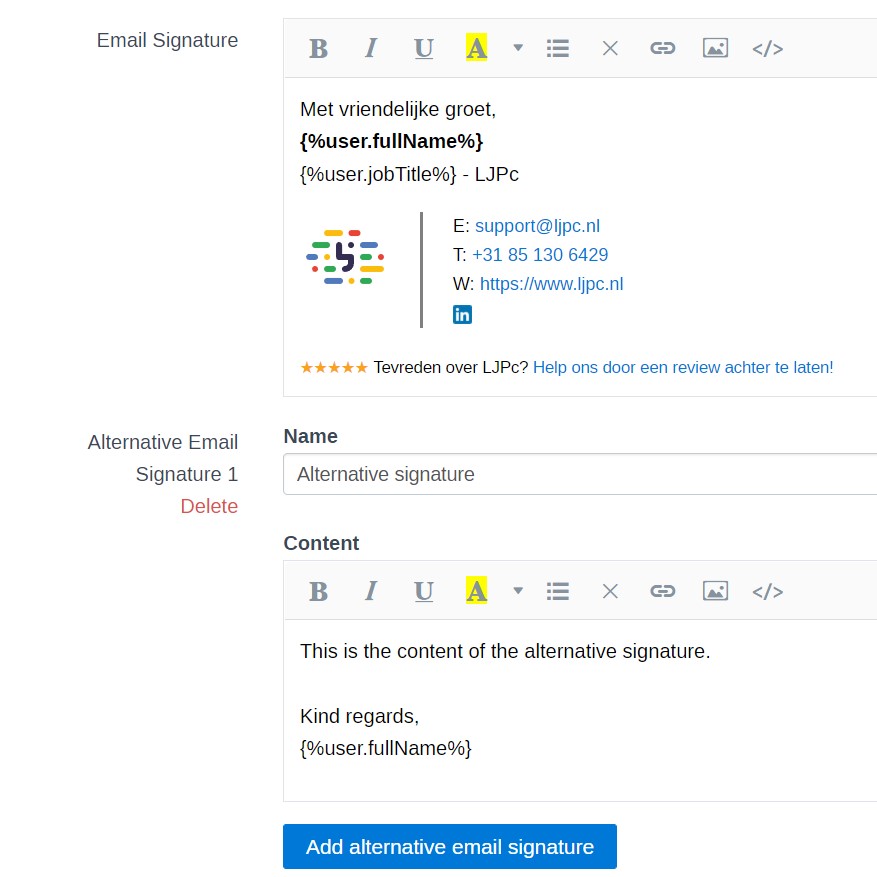The width and height of the screenshot is (877, 877).
Task: Open code view in Email Signature editor
Action: point(767,48)
